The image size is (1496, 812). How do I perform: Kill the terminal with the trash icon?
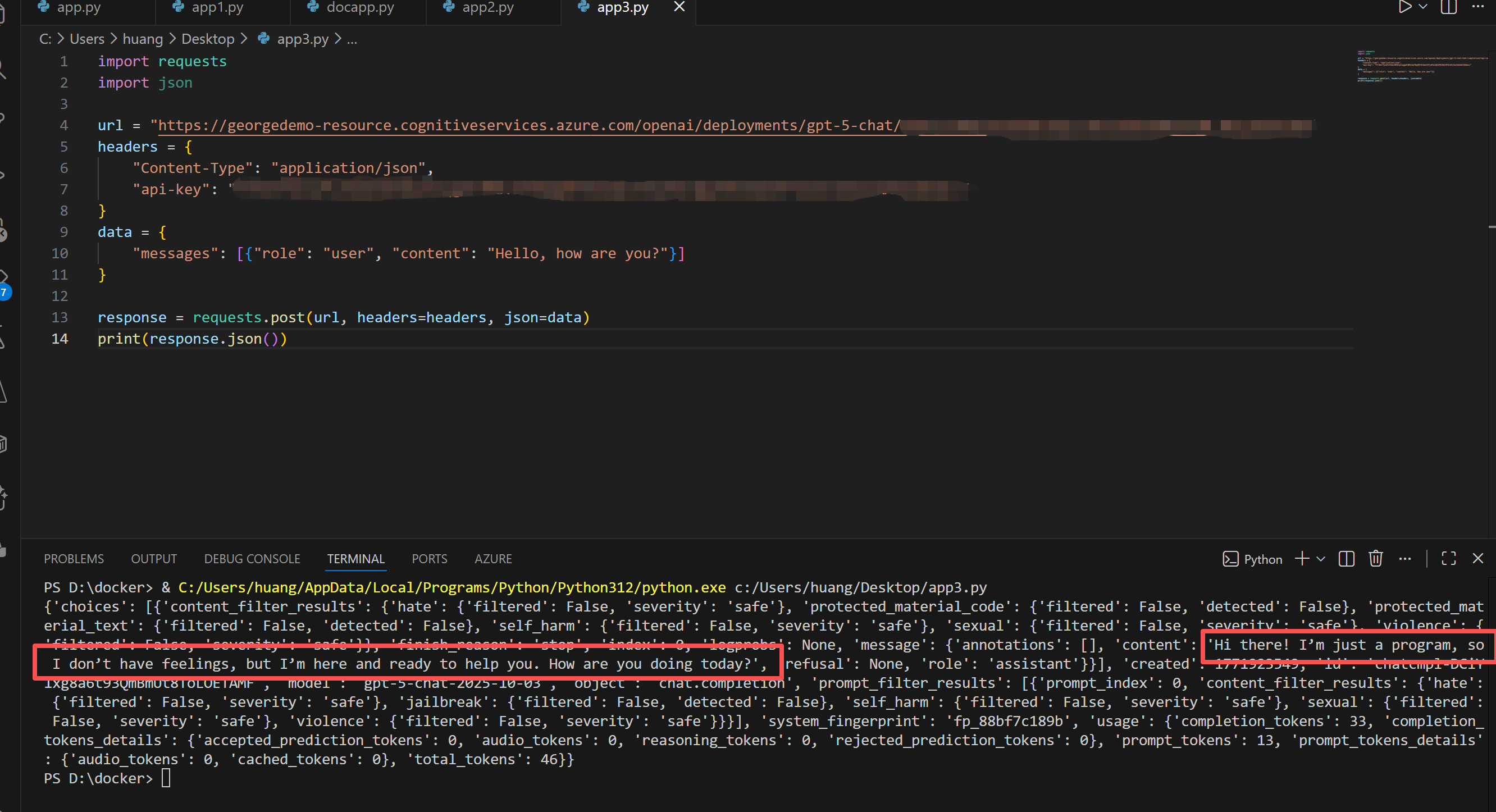coord(1375,559)
